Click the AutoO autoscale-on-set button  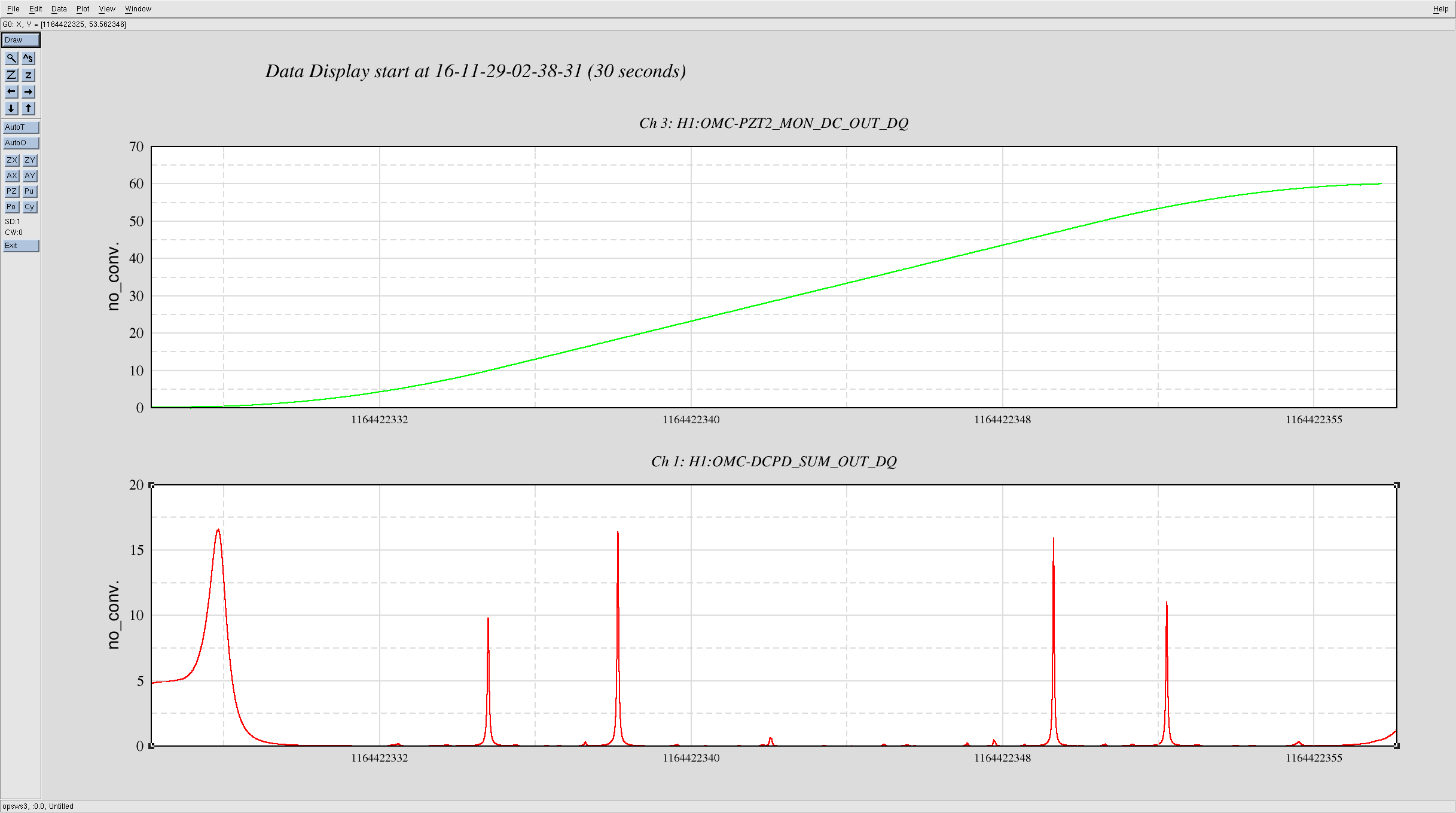click(21, 143)
